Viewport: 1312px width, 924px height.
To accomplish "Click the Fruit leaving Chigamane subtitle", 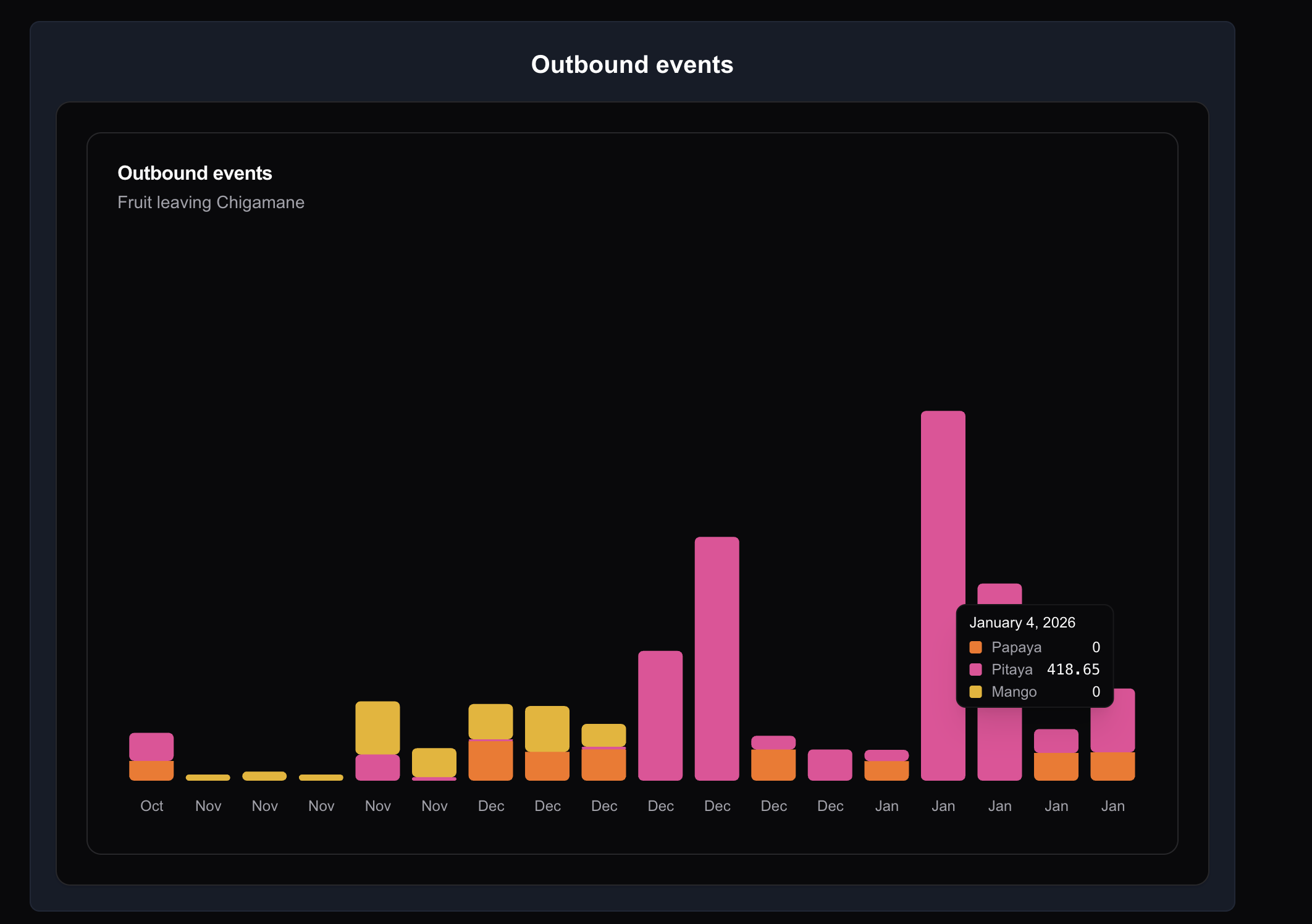I will [211, 203].
